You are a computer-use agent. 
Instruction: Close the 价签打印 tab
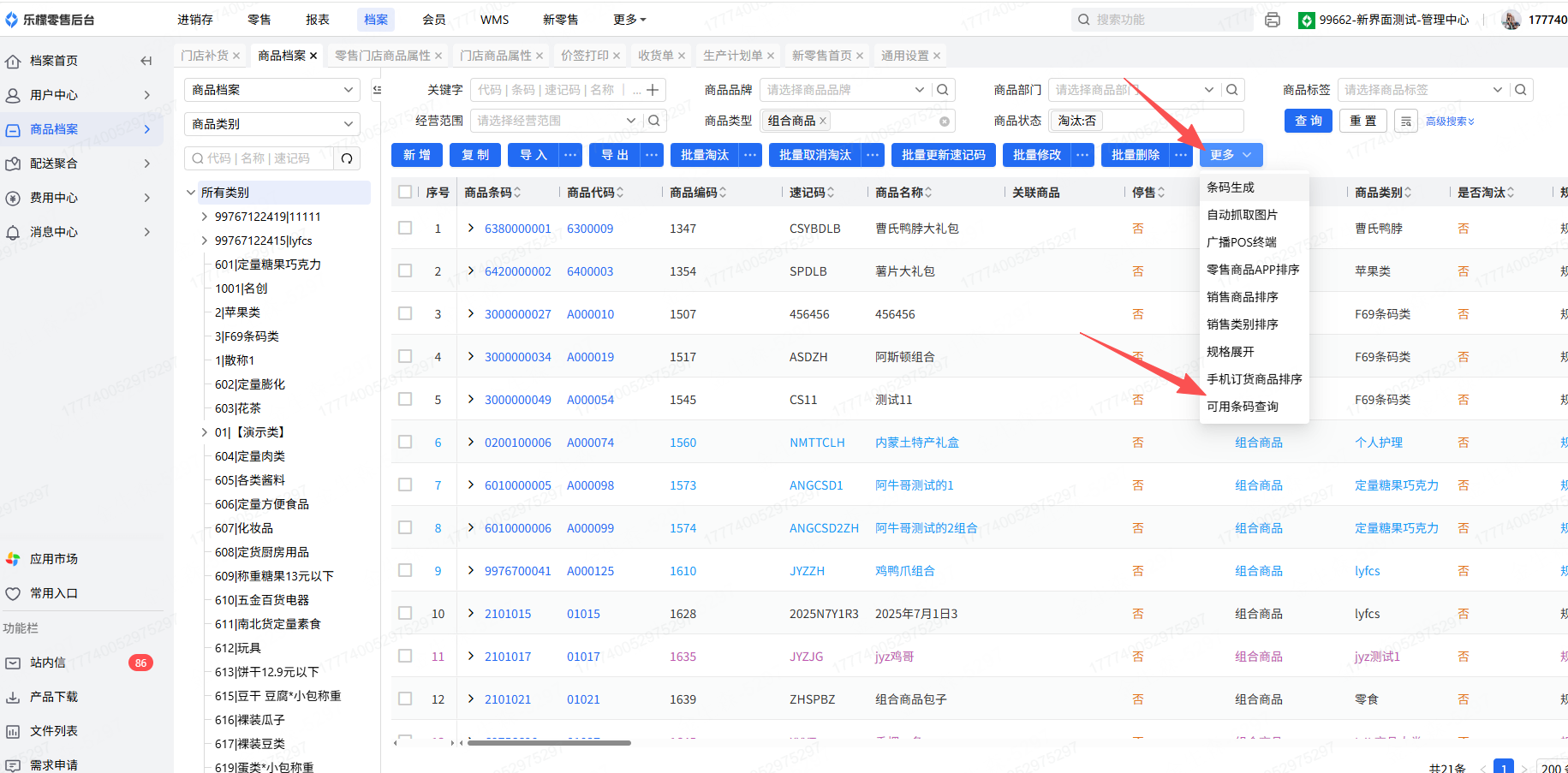pos(617,56)
